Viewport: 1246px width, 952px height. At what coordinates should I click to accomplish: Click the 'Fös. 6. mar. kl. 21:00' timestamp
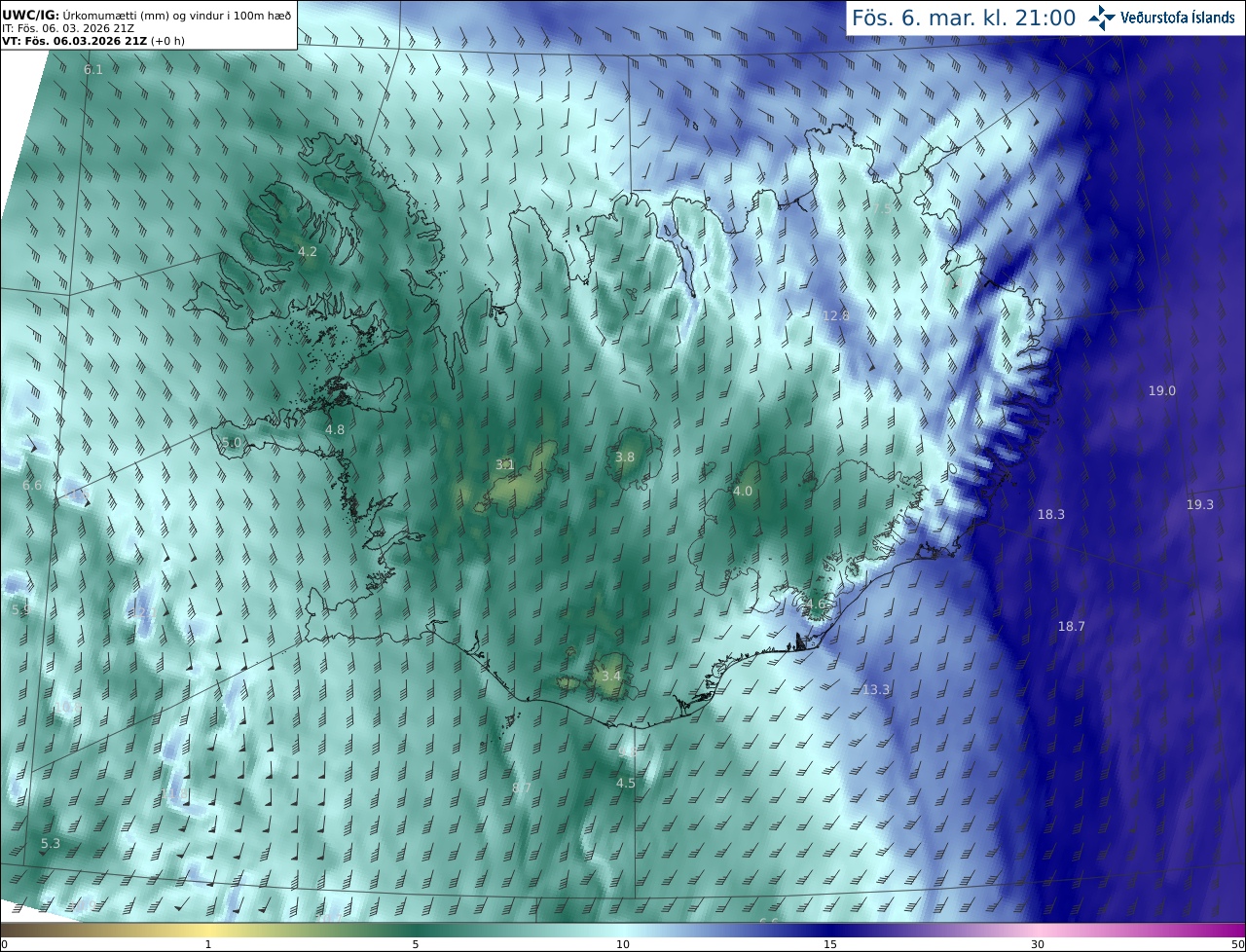[x=964, y=18]
